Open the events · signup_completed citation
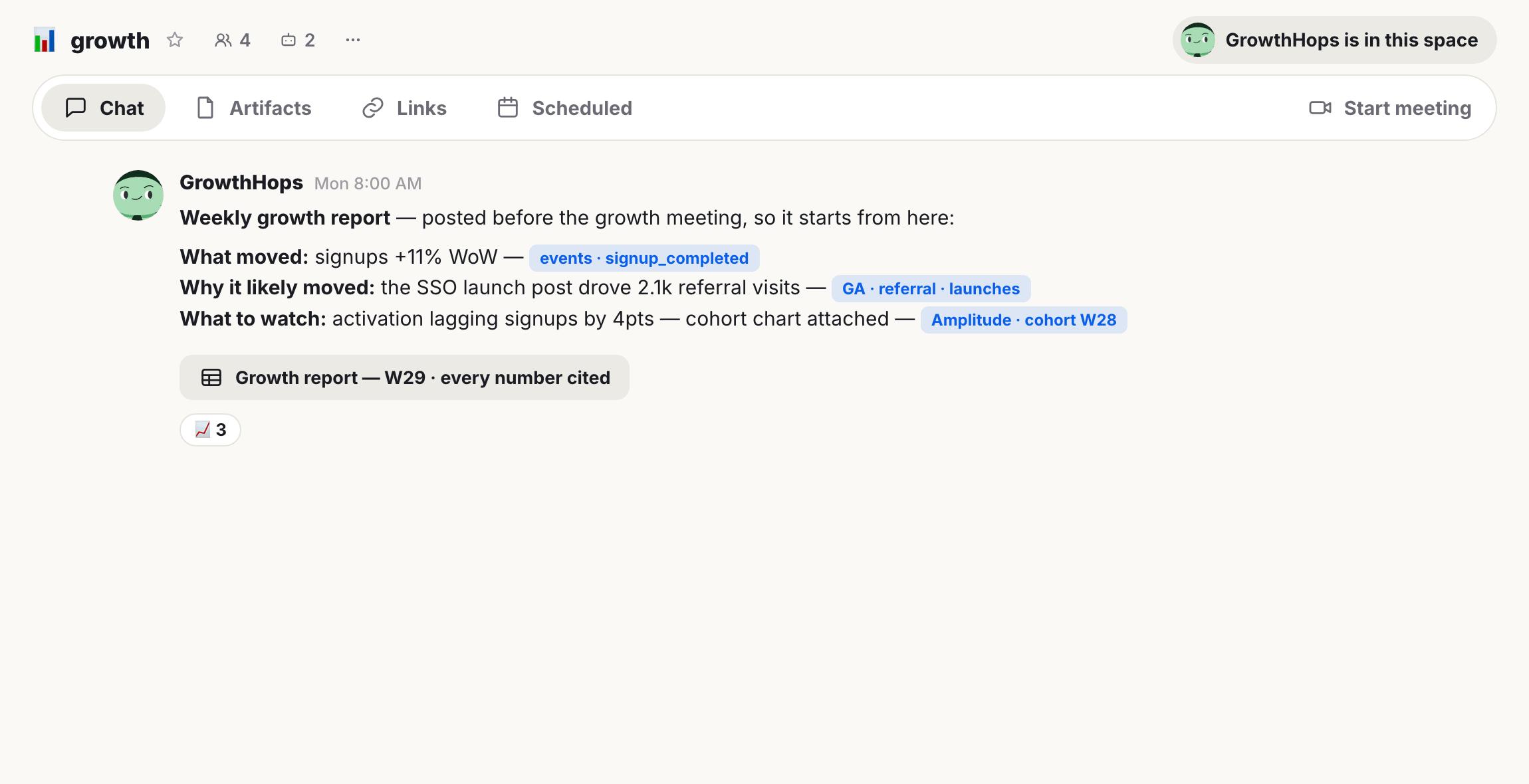Screen dimensions: 1529x784 click(x=644, y=258)
